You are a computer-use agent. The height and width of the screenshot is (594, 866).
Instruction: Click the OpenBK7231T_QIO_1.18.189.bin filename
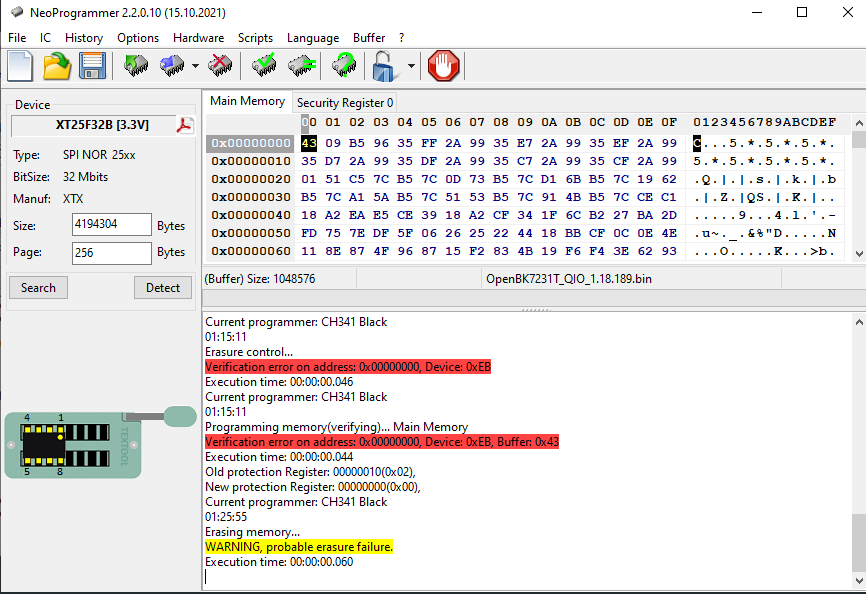[569, 279]
